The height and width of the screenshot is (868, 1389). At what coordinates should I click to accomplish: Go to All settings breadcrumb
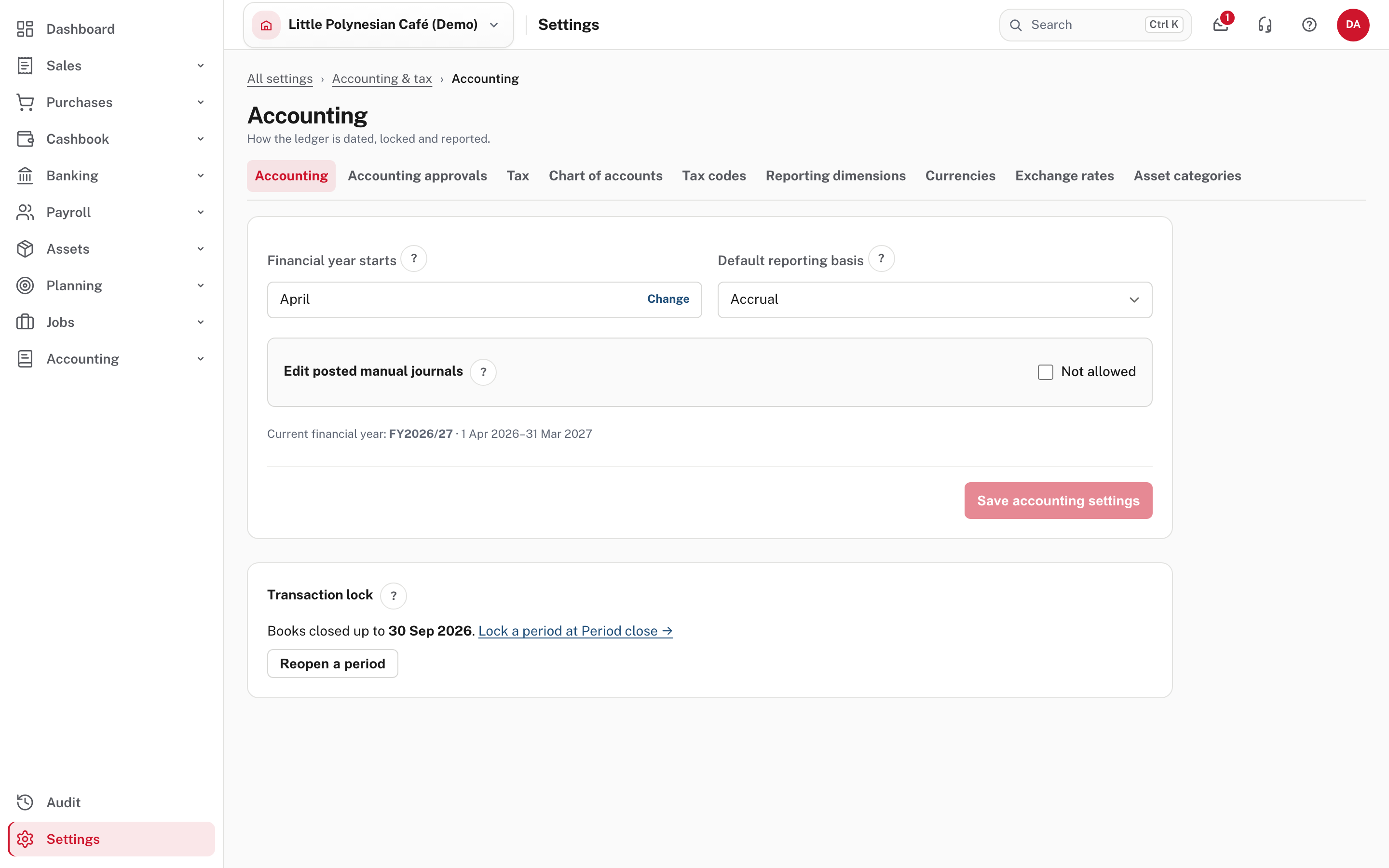(280, 79)
